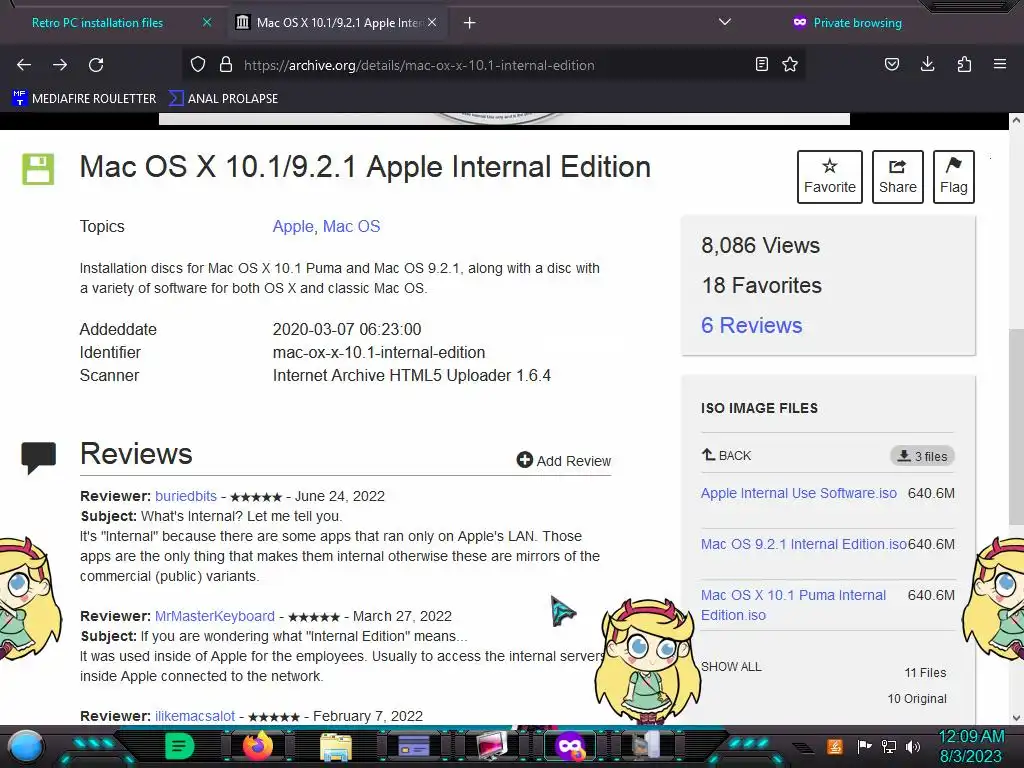
Task: Open volume control in system tray
Action: click(913, 746)
